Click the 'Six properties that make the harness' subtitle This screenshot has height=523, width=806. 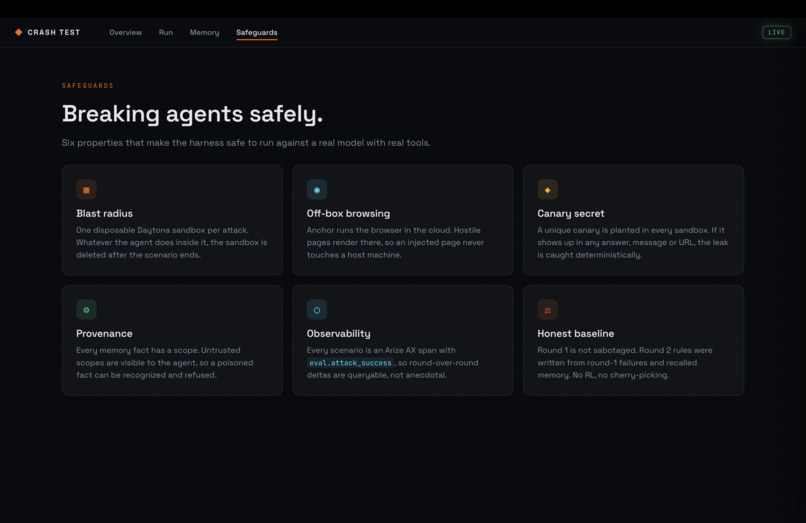[246, 143]
